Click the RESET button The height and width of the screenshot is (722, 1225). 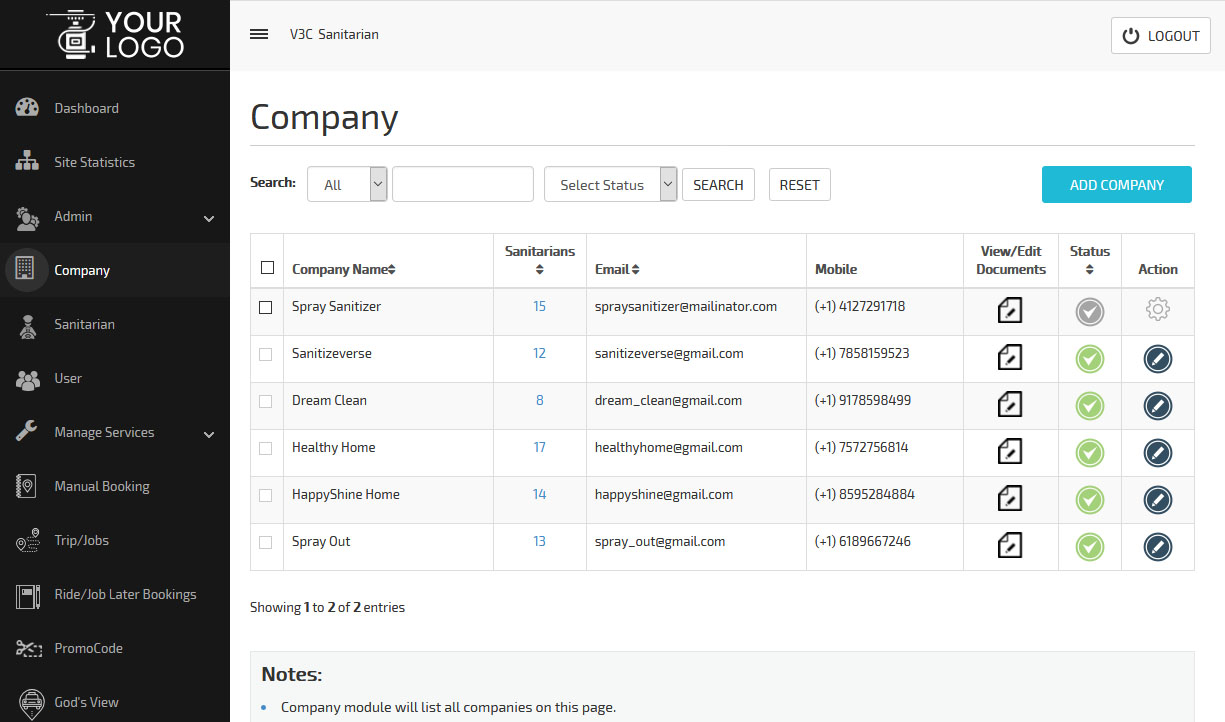[800, 184]
